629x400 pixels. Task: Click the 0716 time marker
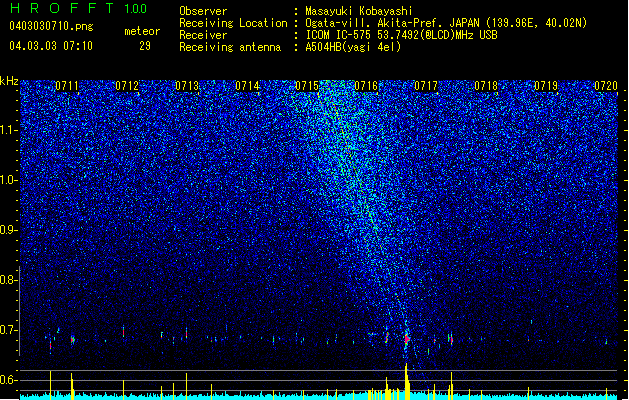pos(366,85)
